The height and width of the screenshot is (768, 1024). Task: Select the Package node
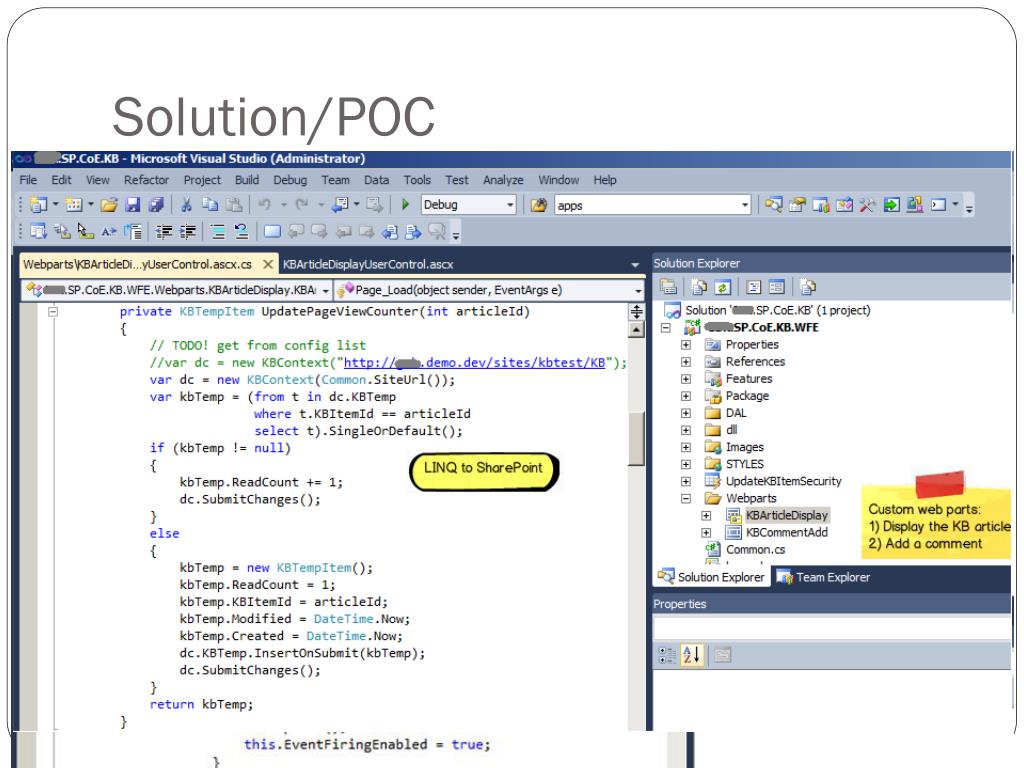click(x=747, y=396)
